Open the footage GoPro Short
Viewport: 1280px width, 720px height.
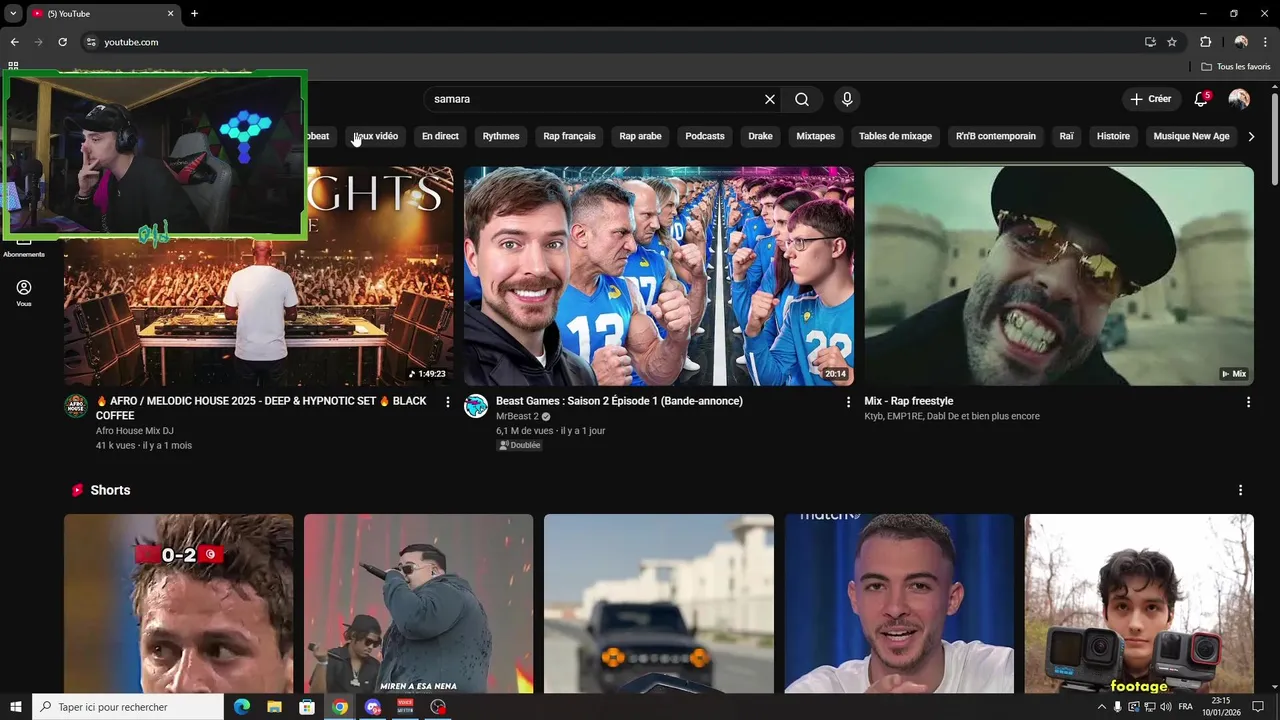1139,604
